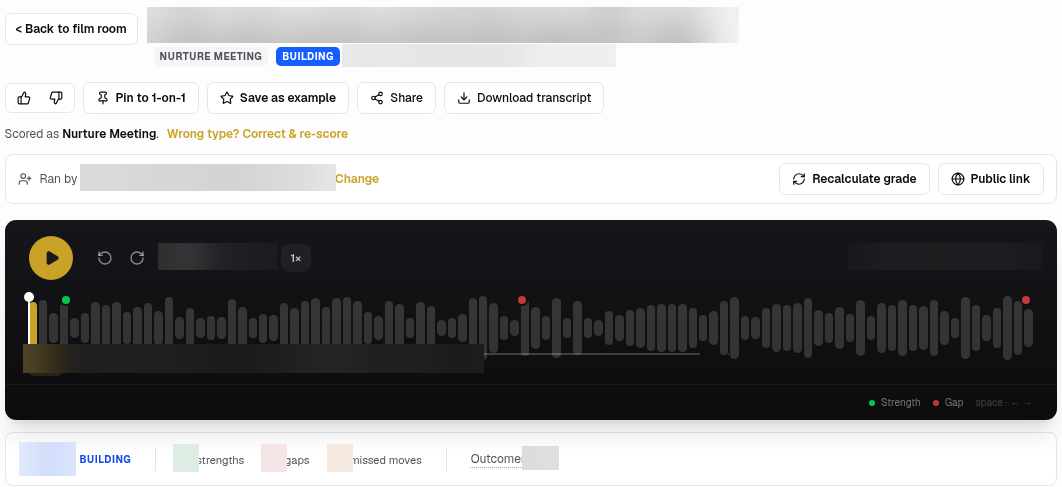This screenshot has height=487, width=1062.
Task: Click the thumbs up icon
Action: click(24, 98)
